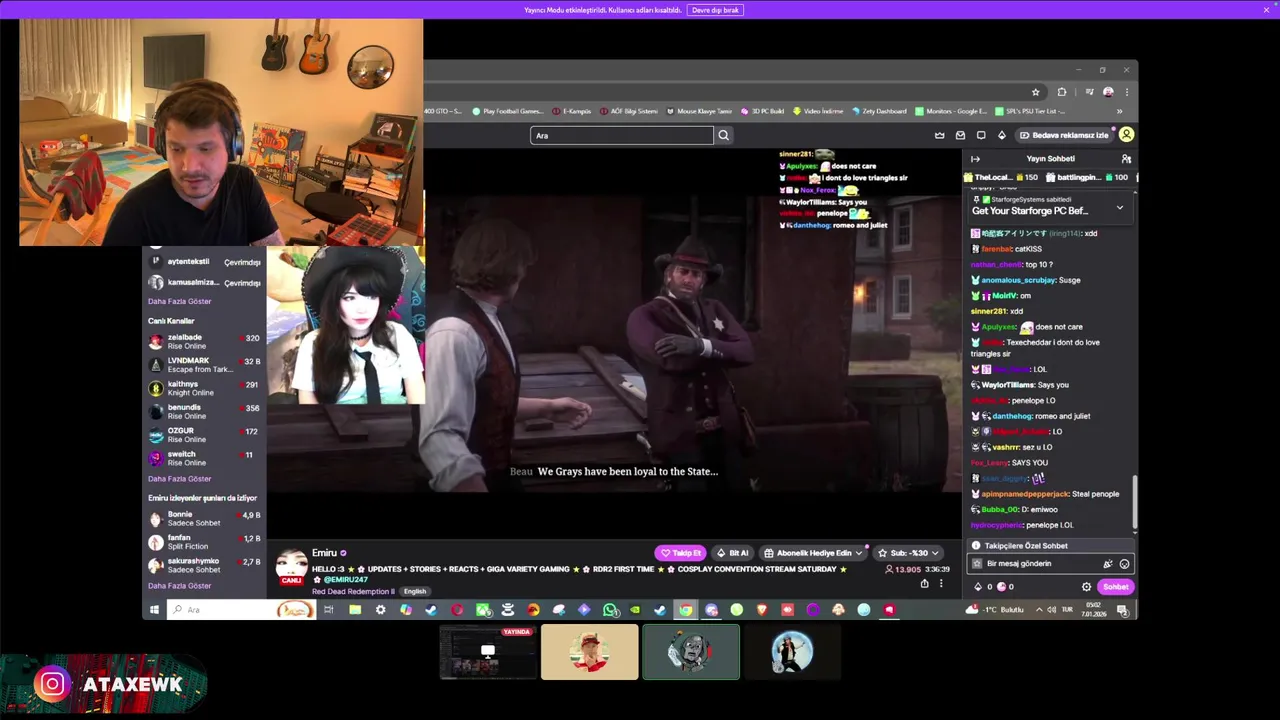Screen dimensions: 1280x720
Task: Open the emote picker in chat input
Action: pyautogui.click(x=1124, y=564)
